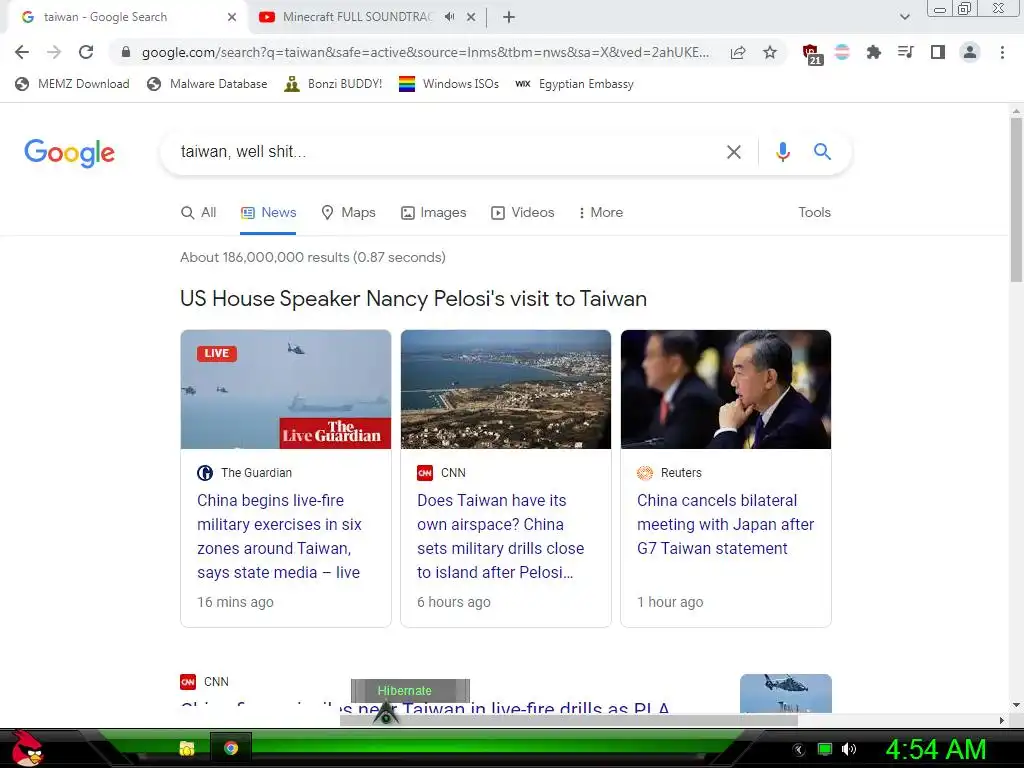Click the horizontal scrollbar at the bottom
Viewport: 1024px width, 768px height.
[568, 720]
